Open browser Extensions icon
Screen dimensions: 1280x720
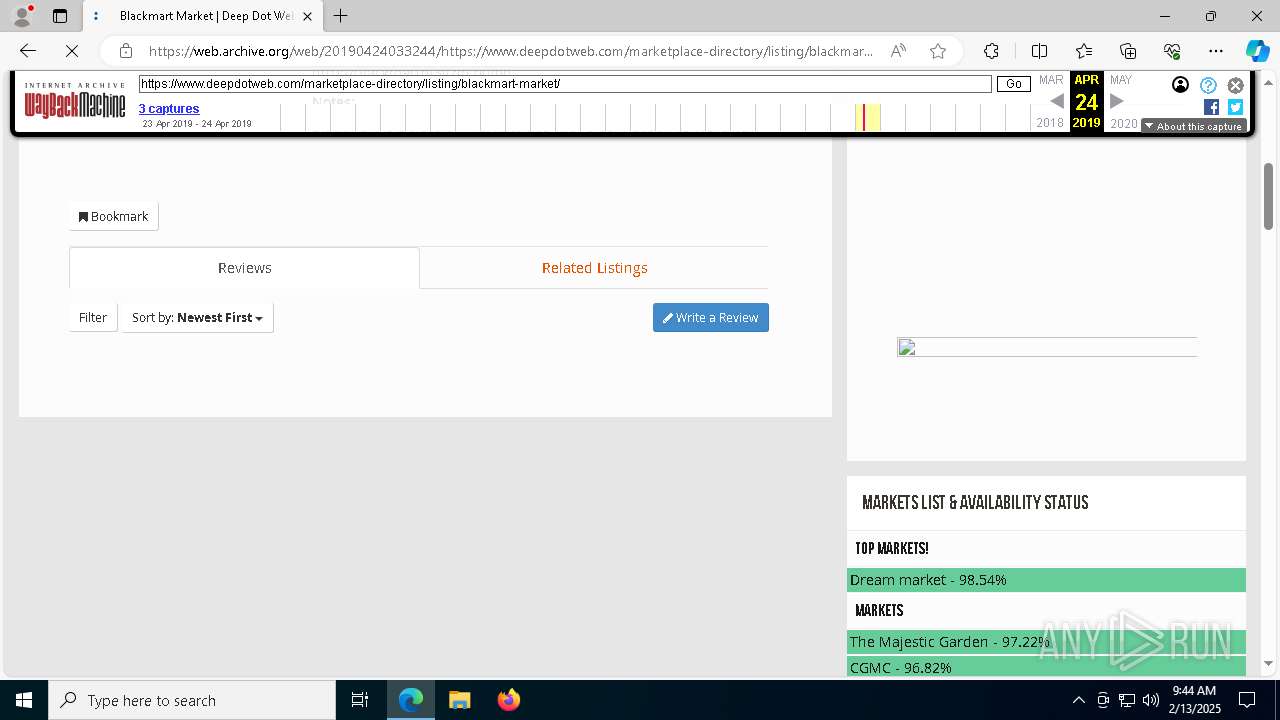pos(991,51)
